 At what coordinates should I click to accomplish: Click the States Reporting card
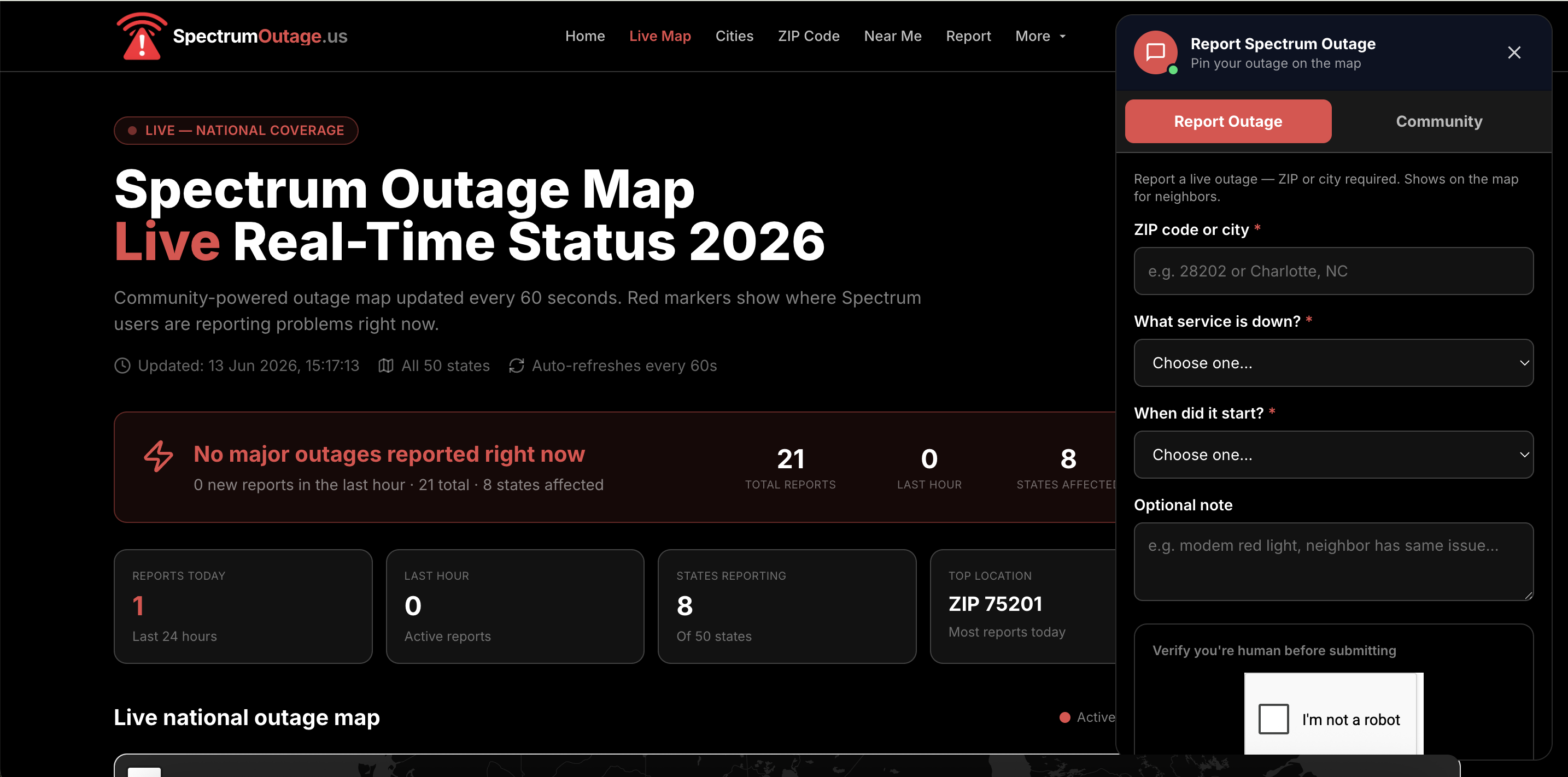787,607
